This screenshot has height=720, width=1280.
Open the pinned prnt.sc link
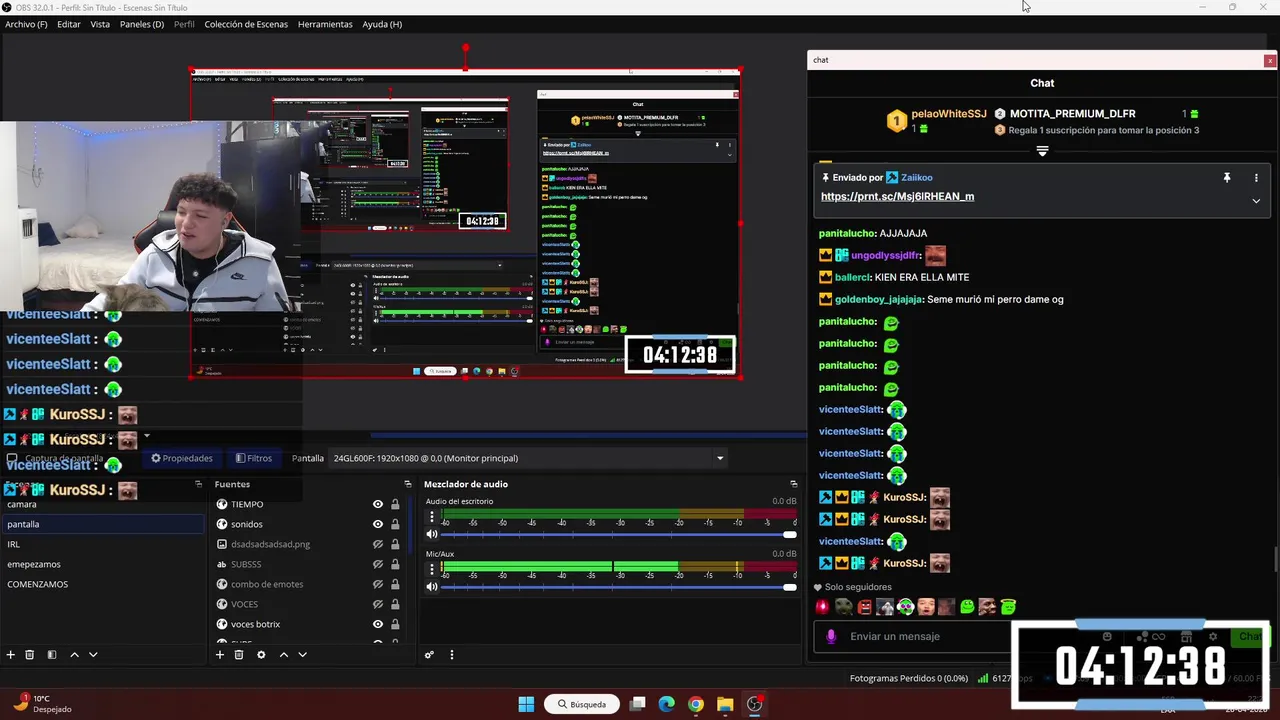897,197
